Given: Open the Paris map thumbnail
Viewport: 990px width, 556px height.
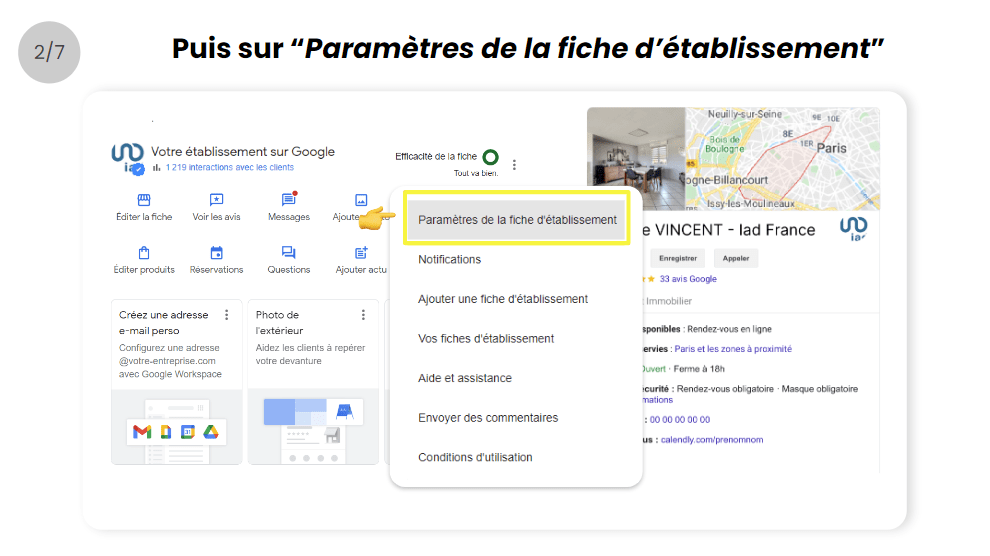Looking at the screenshot, I should [x=782, y=159].
